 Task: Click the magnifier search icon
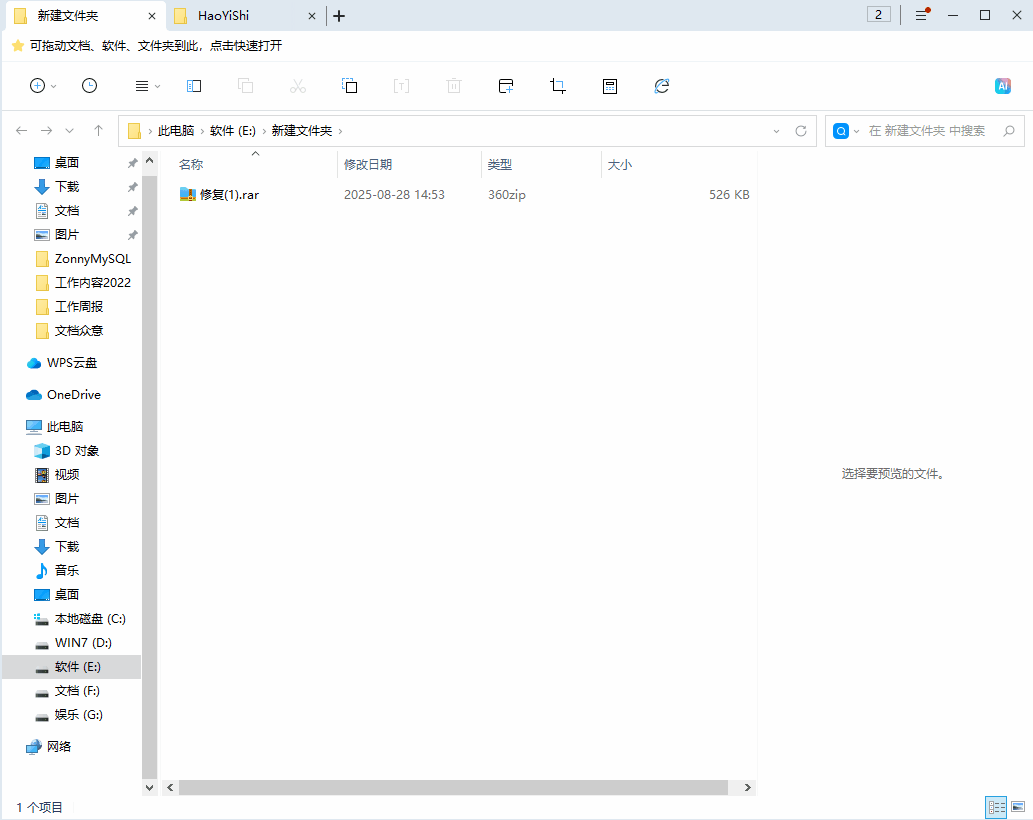(x=1009, y=131)
